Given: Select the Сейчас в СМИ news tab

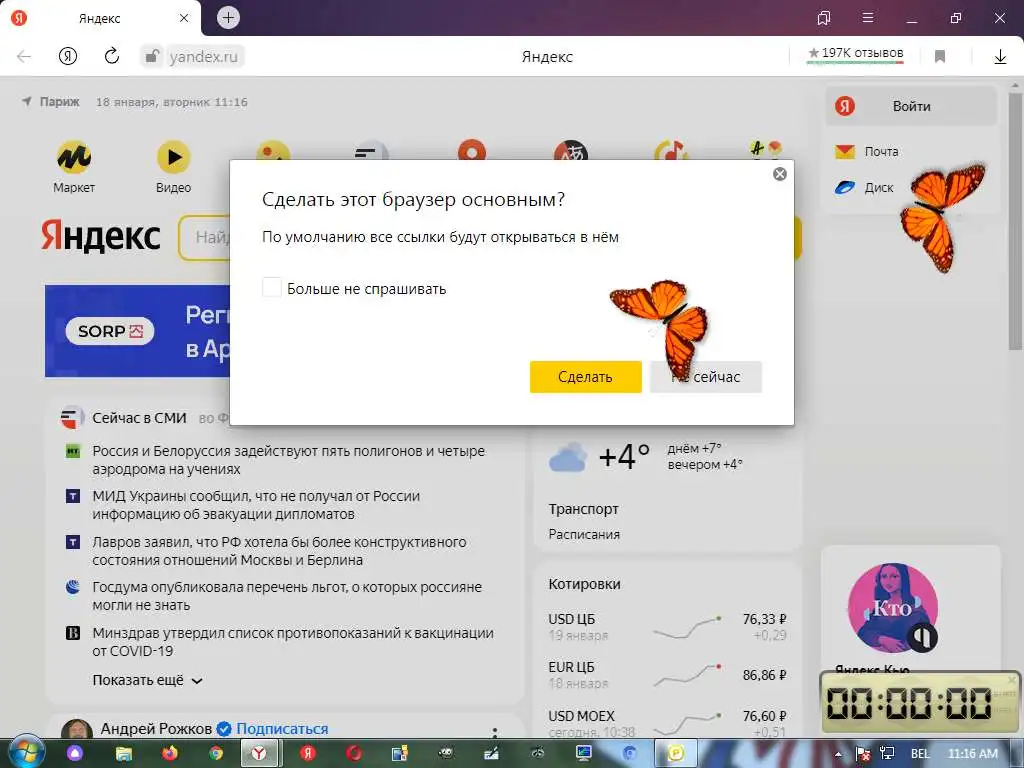Looking at the screenshot, I should [139, 418].
